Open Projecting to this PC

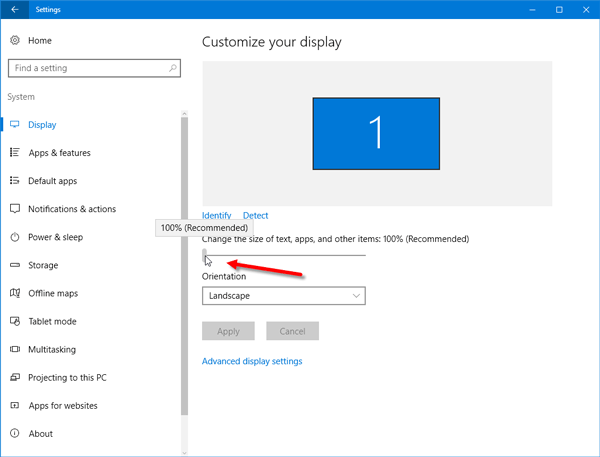pos(67,377)
